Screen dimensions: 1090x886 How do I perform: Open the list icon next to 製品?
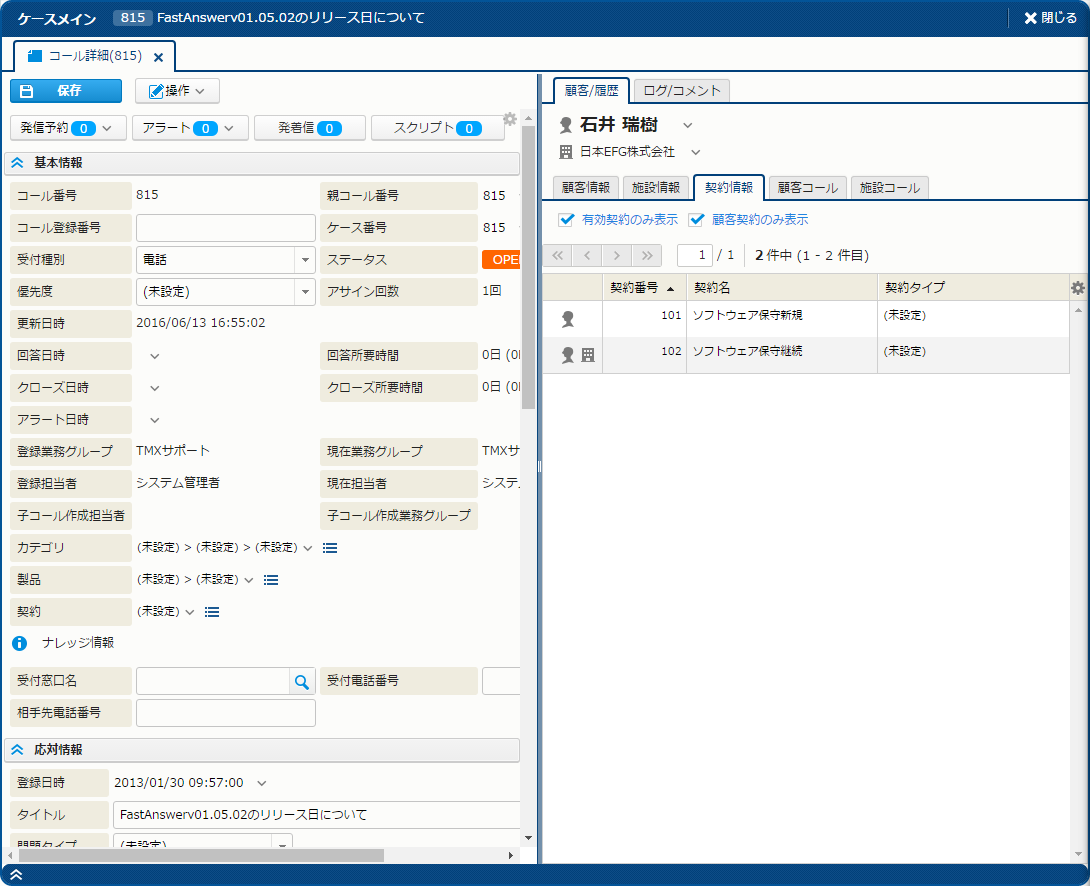271,580
